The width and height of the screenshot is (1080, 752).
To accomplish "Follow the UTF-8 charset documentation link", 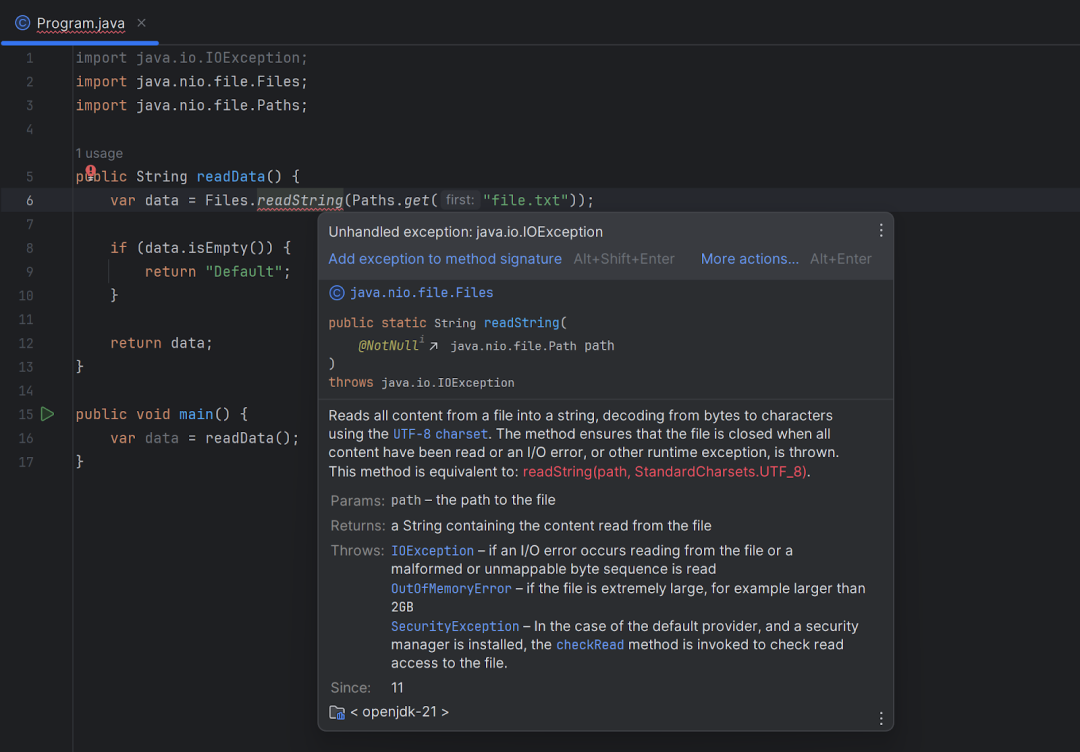I will tap(440, 434).
